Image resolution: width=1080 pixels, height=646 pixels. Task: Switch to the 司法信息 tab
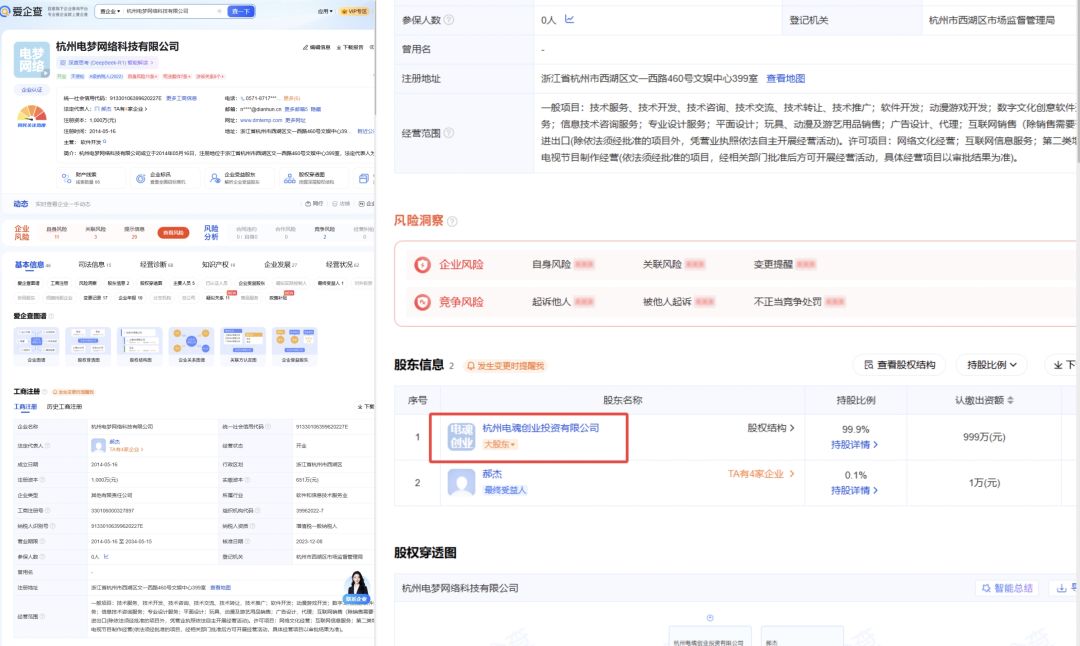coord(94,264)
